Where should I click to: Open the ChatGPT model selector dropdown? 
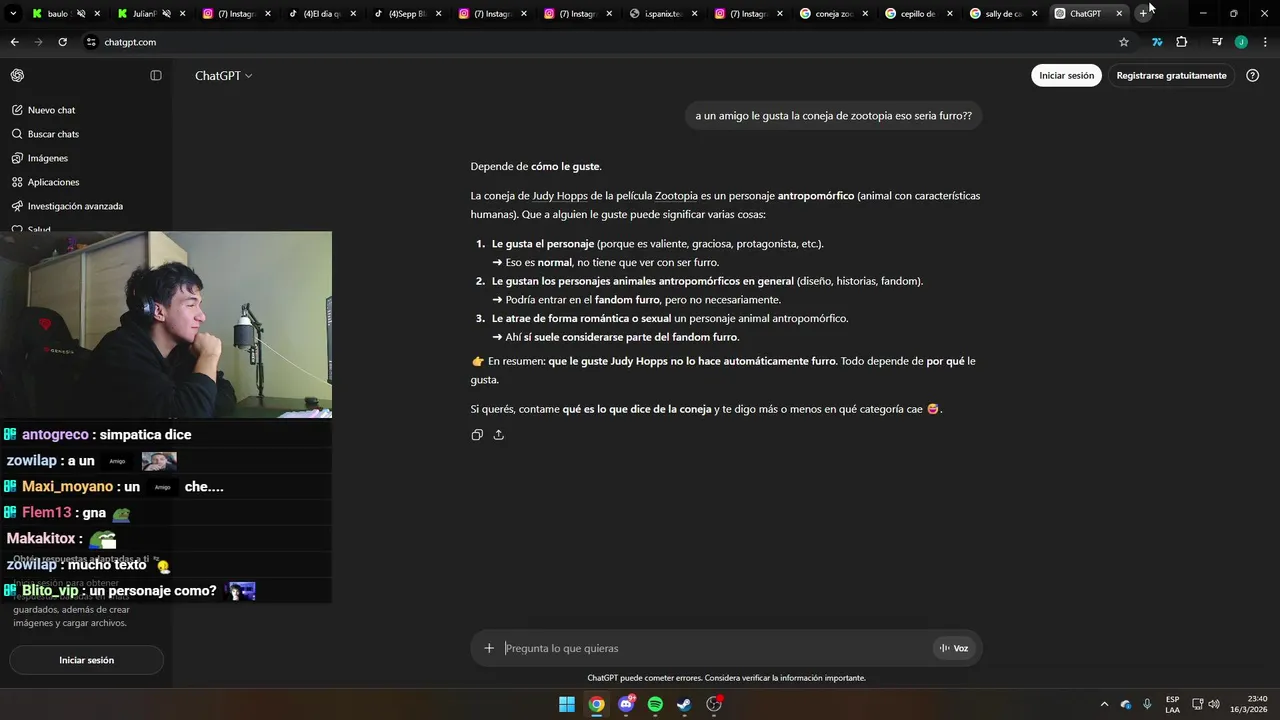224,76
